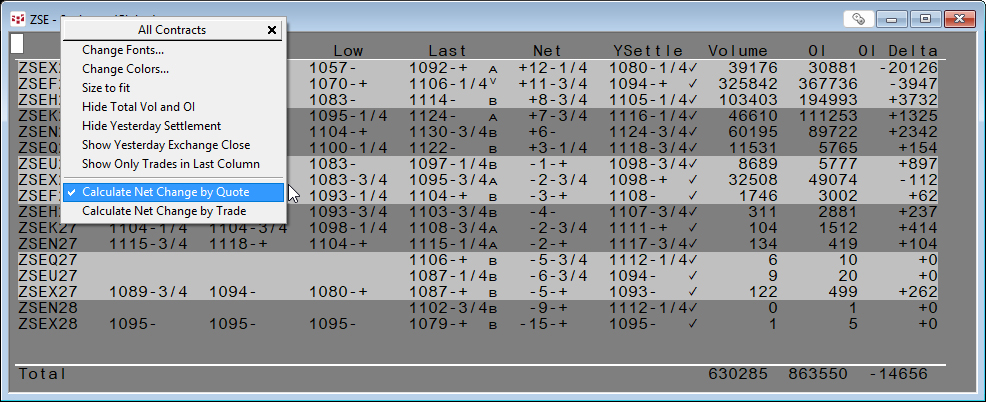Enable Show Yesterday Exchange Close
This screenshot has height=402, width=986.
166,145
